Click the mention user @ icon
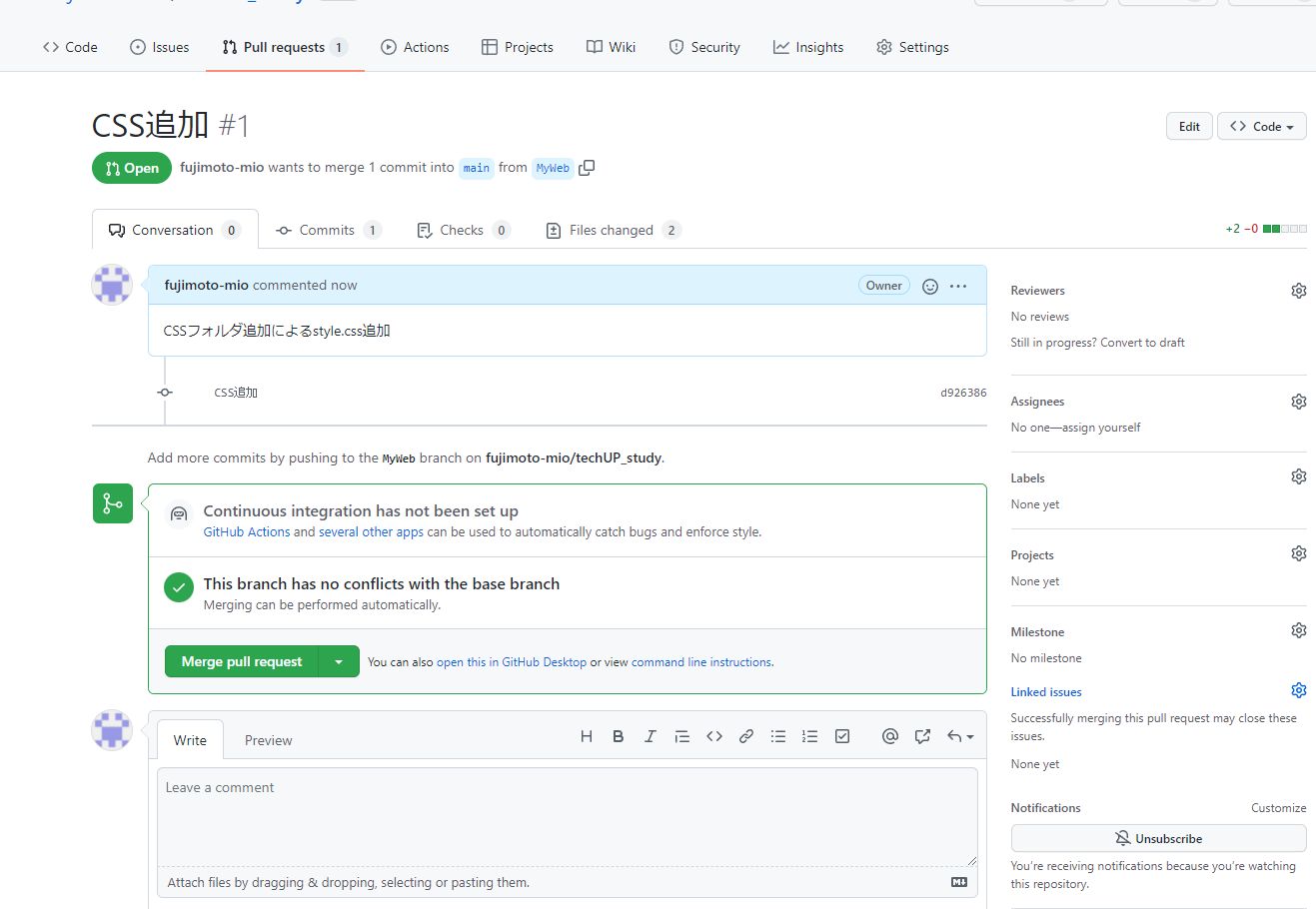 tap(889, 736)
